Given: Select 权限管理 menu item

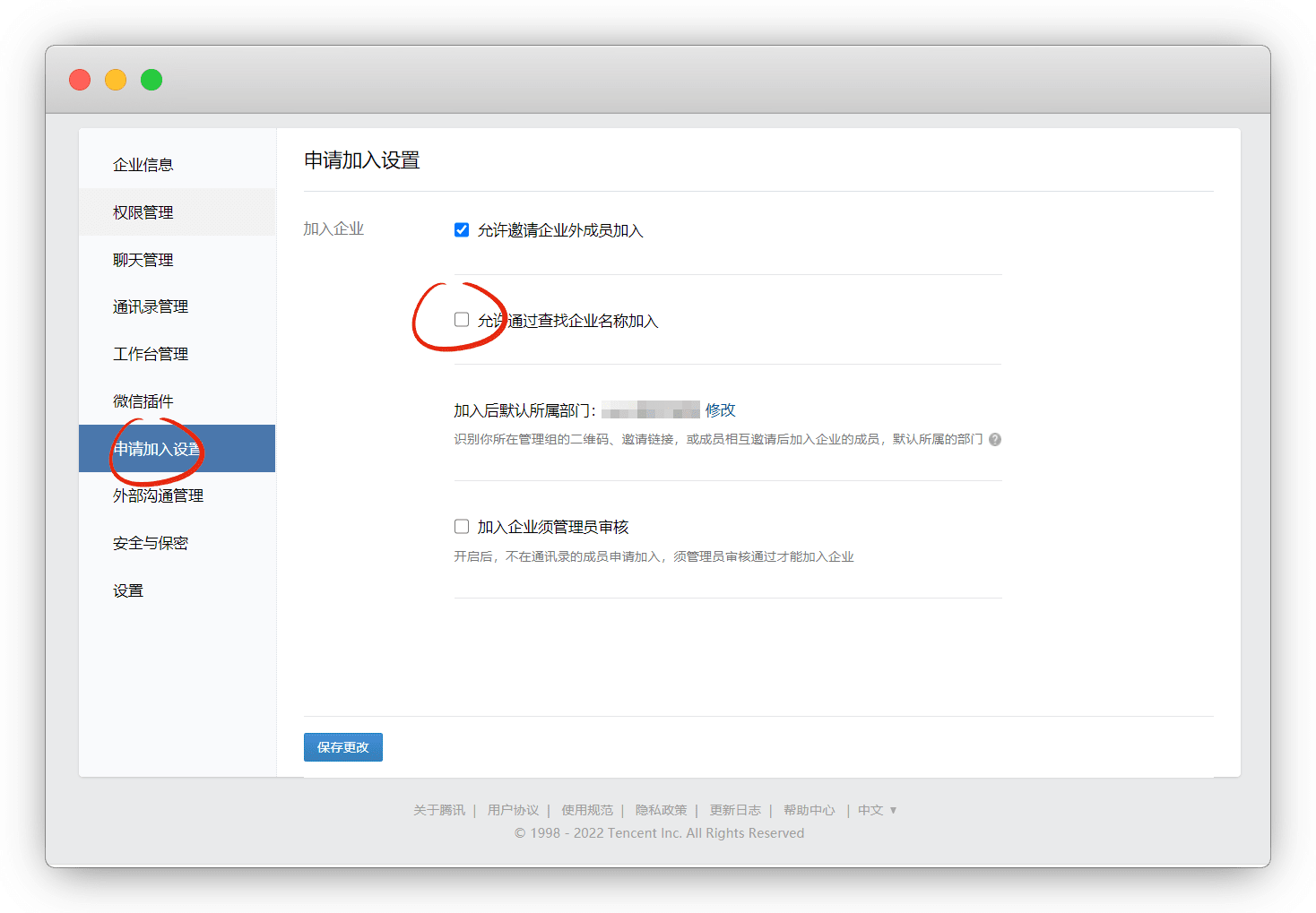Looking at the screenshot, I should [143, 212].
